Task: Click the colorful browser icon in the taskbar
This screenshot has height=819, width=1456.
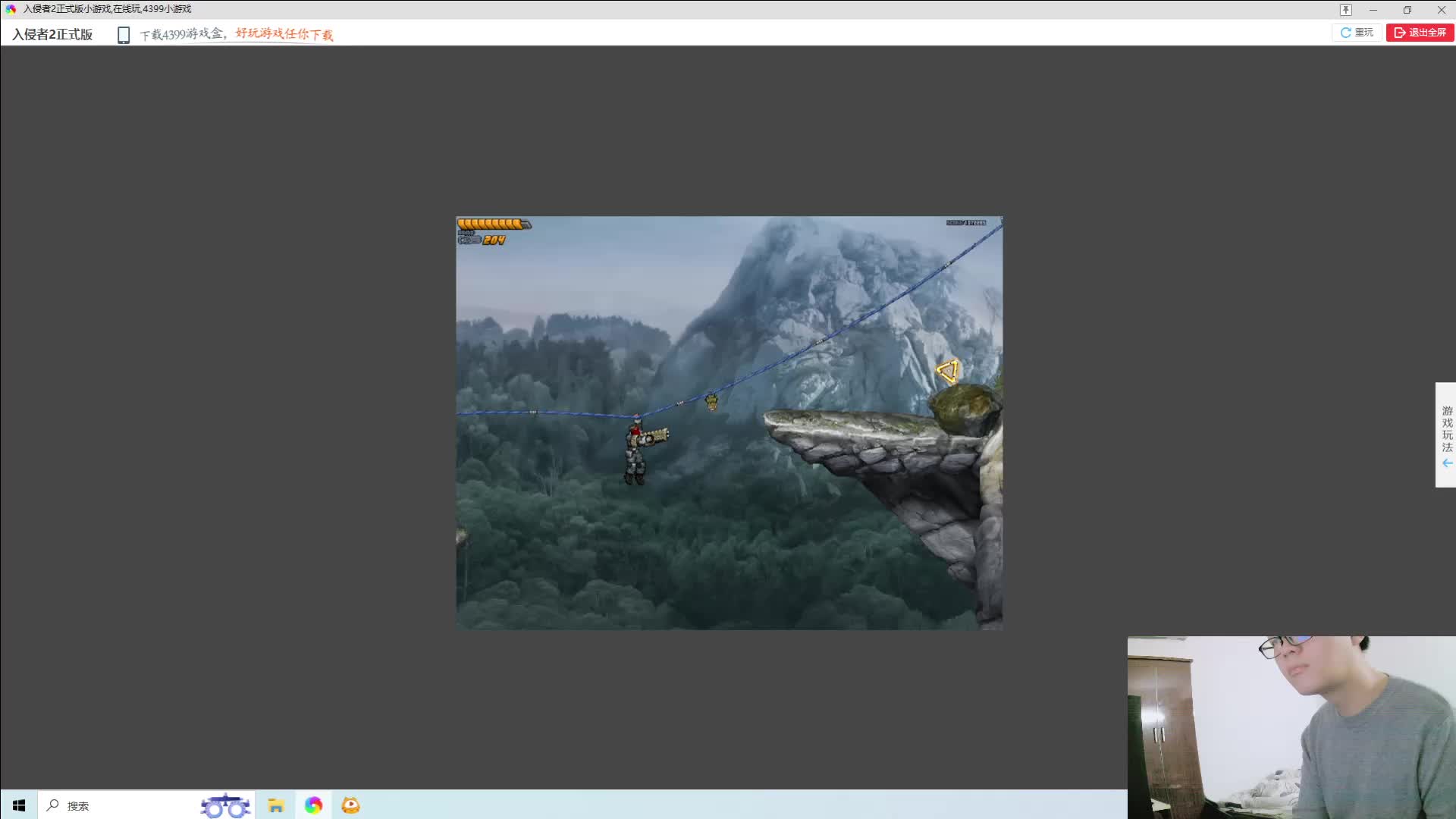Action: (313, 805)
